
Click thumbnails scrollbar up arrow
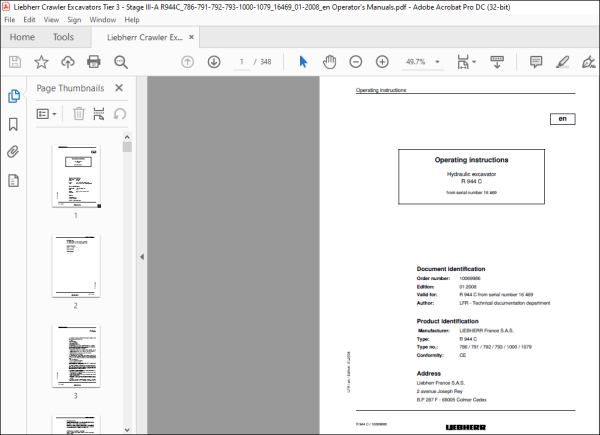point(127,137)
